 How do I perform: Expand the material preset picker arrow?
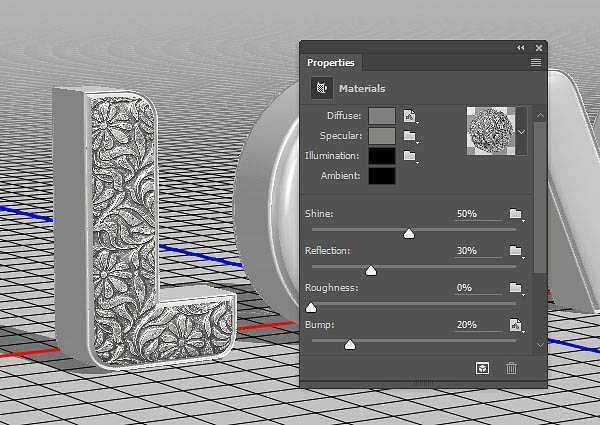click(x=521, y=132)
